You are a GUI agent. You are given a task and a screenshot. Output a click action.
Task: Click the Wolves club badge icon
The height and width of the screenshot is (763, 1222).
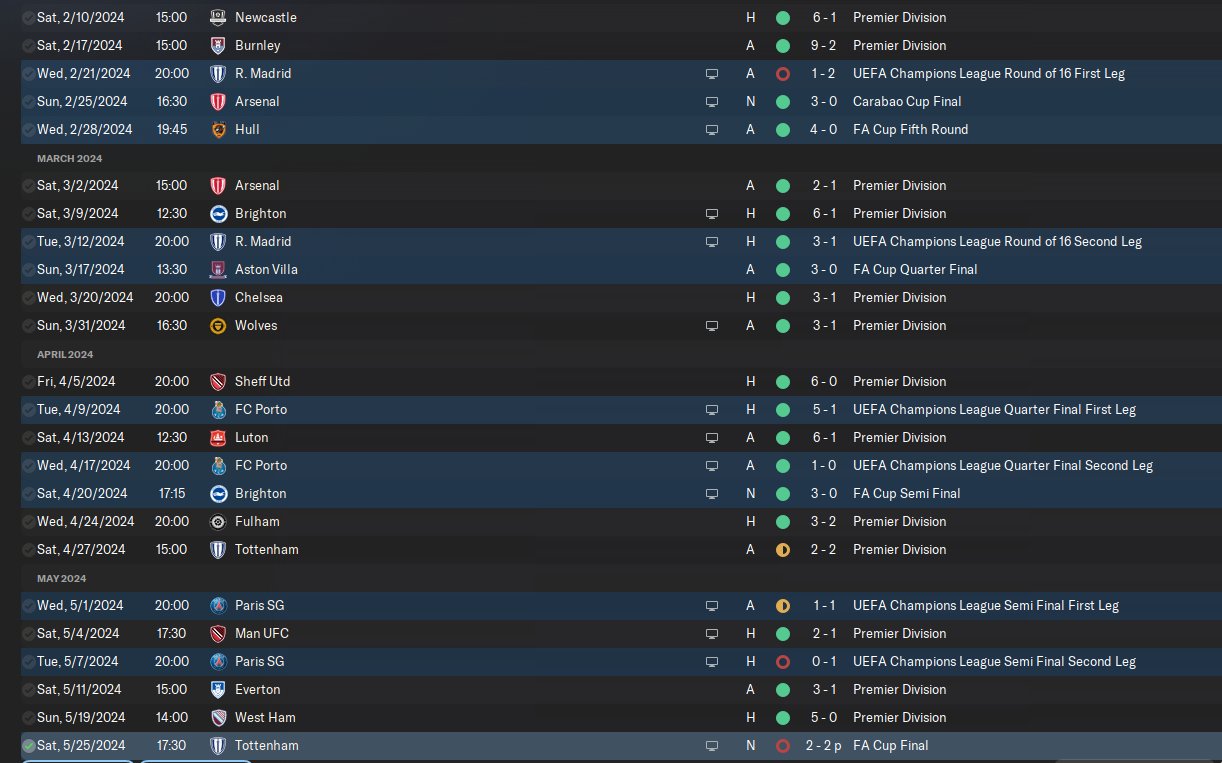pyautogui.click(x=218, y=325)
